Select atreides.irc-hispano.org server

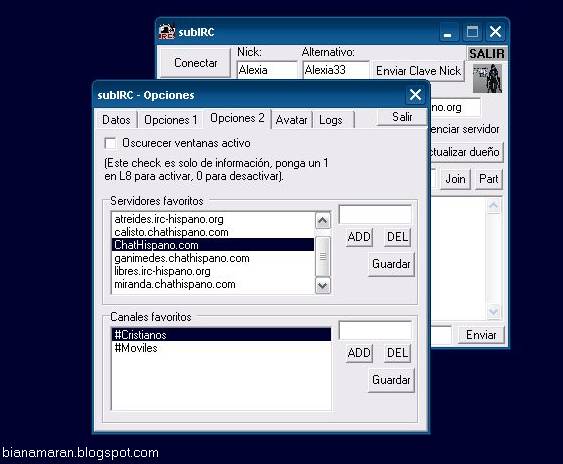click(x=213, y=219)
